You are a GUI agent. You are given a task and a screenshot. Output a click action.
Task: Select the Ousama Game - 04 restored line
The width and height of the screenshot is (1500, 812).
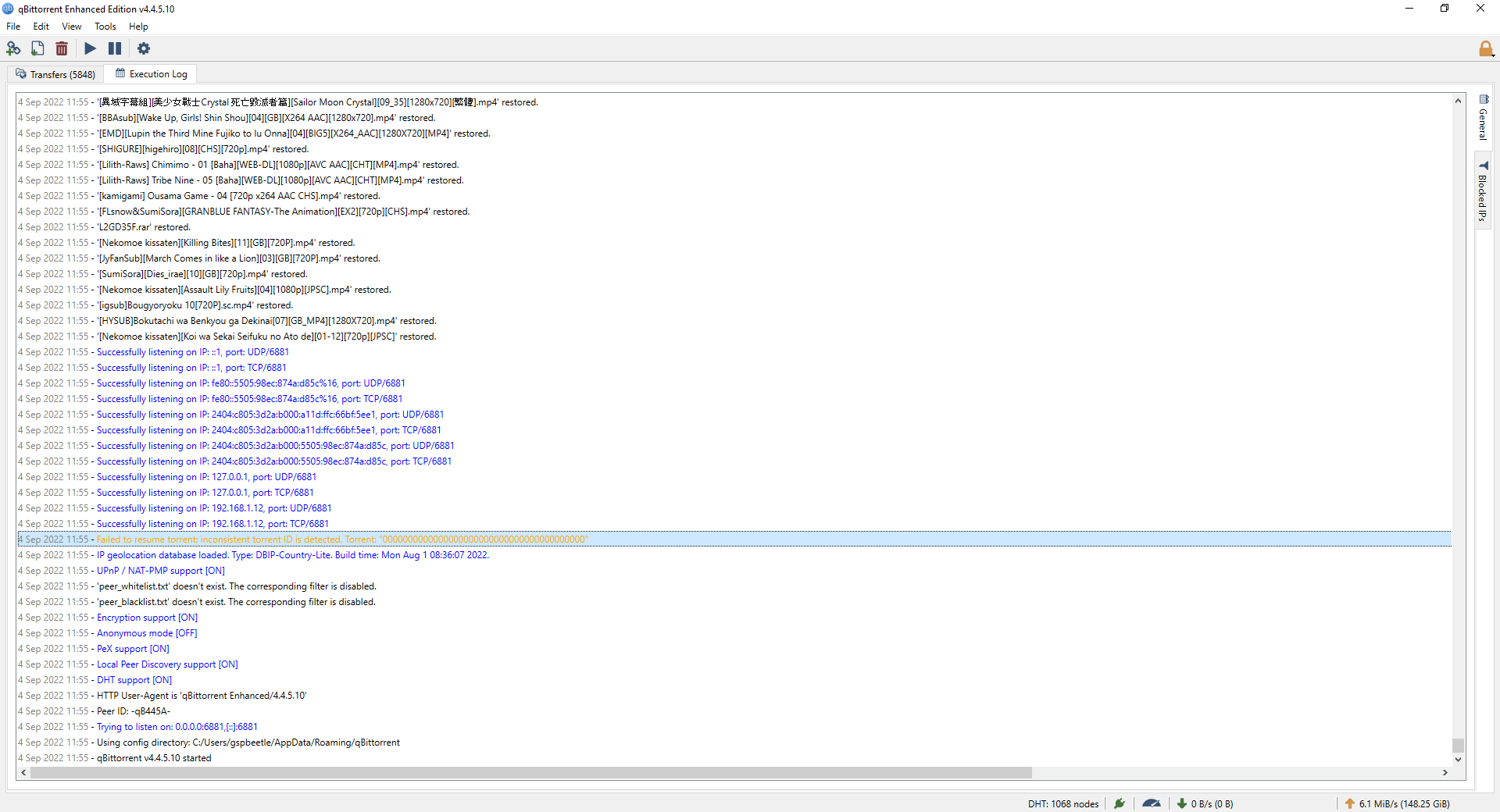tap(734, 196)
